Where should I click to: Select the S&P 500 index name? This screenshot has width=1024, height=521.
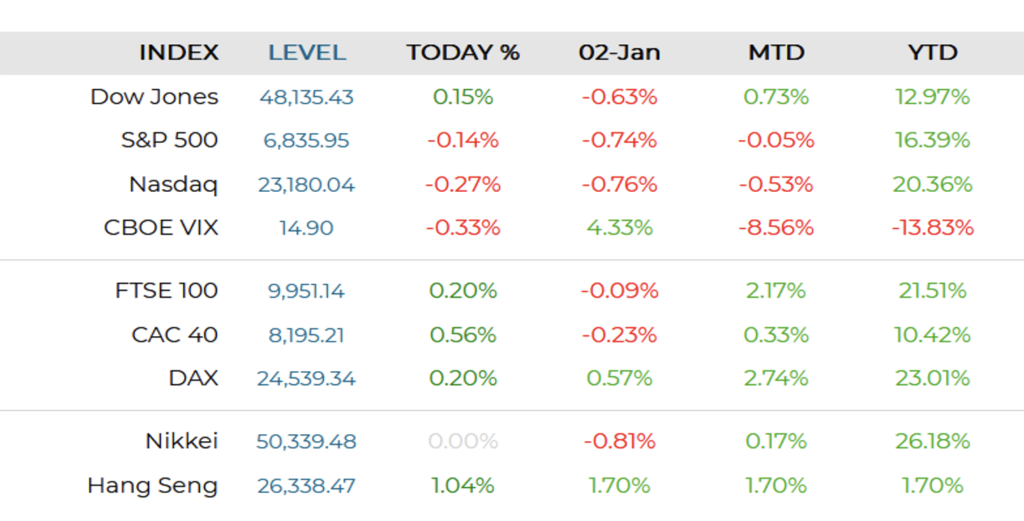pos(169,140)
